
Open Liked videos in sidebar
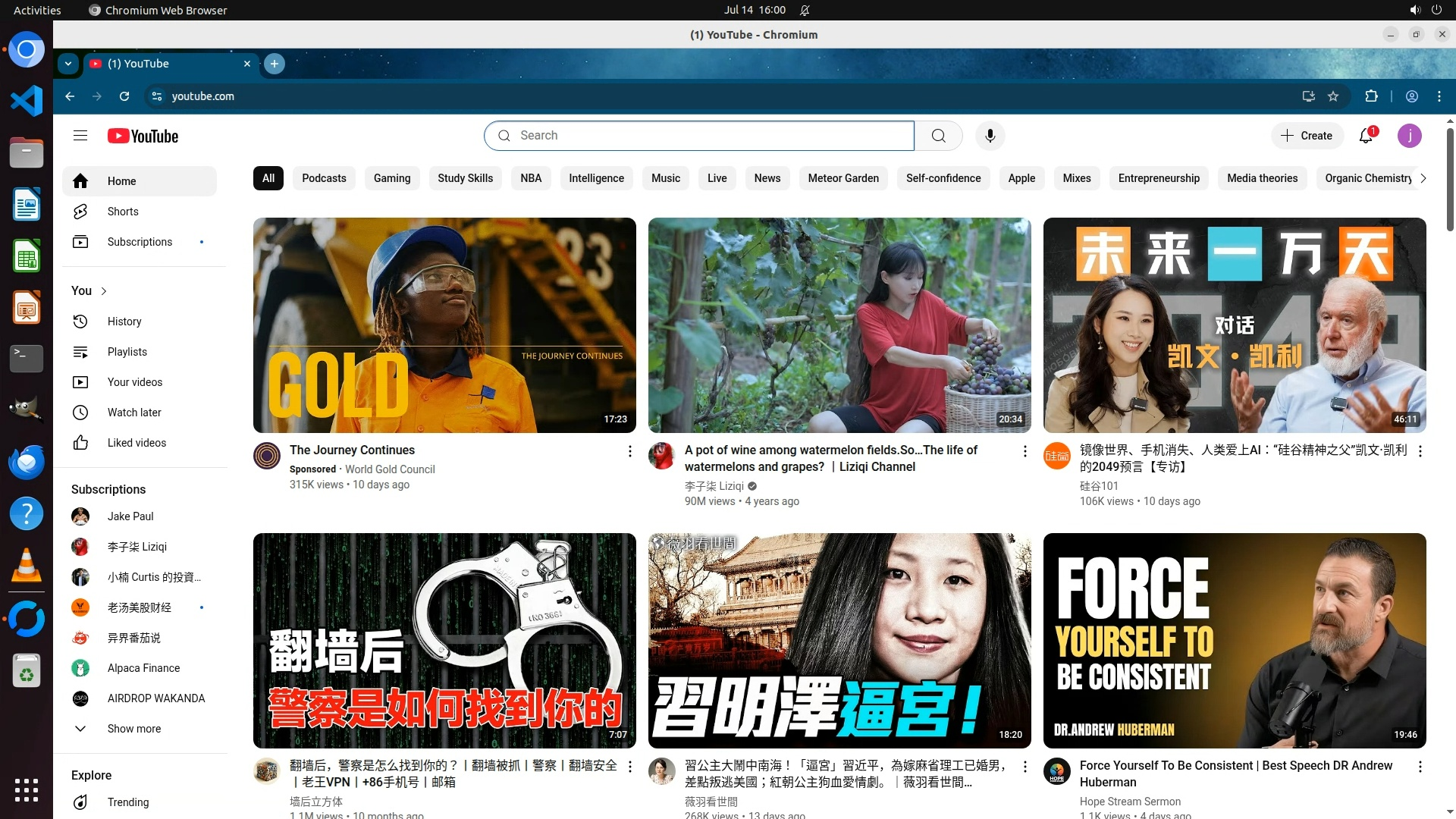pyautogui.click(x=136, y=443)
